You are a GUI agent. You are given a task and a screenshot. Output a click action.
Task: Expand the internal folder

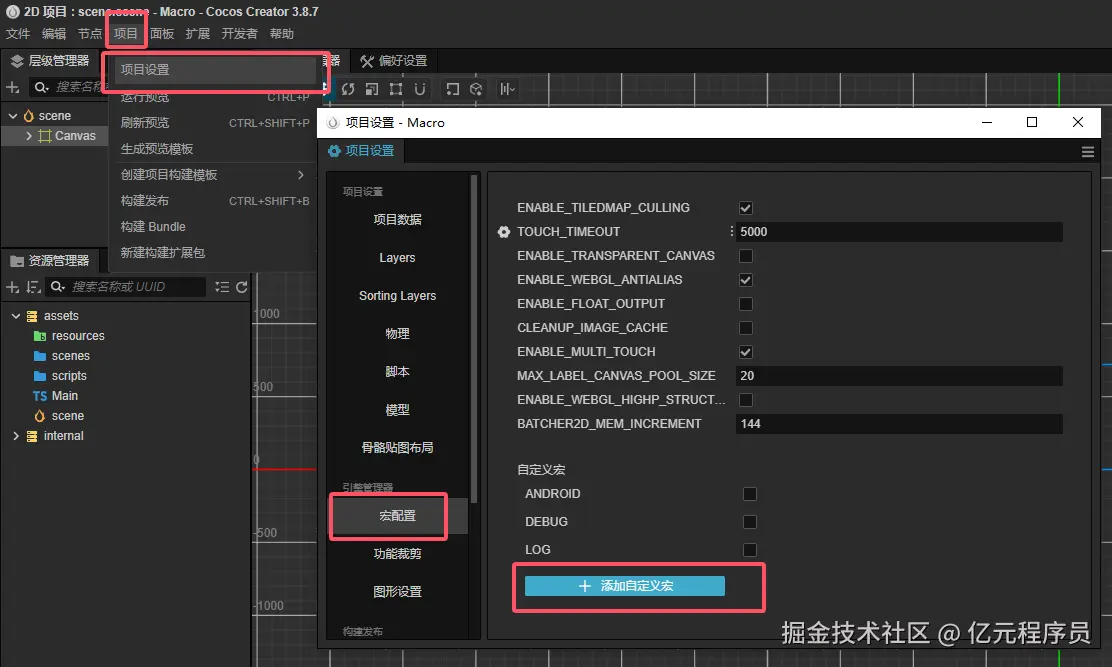16,436
